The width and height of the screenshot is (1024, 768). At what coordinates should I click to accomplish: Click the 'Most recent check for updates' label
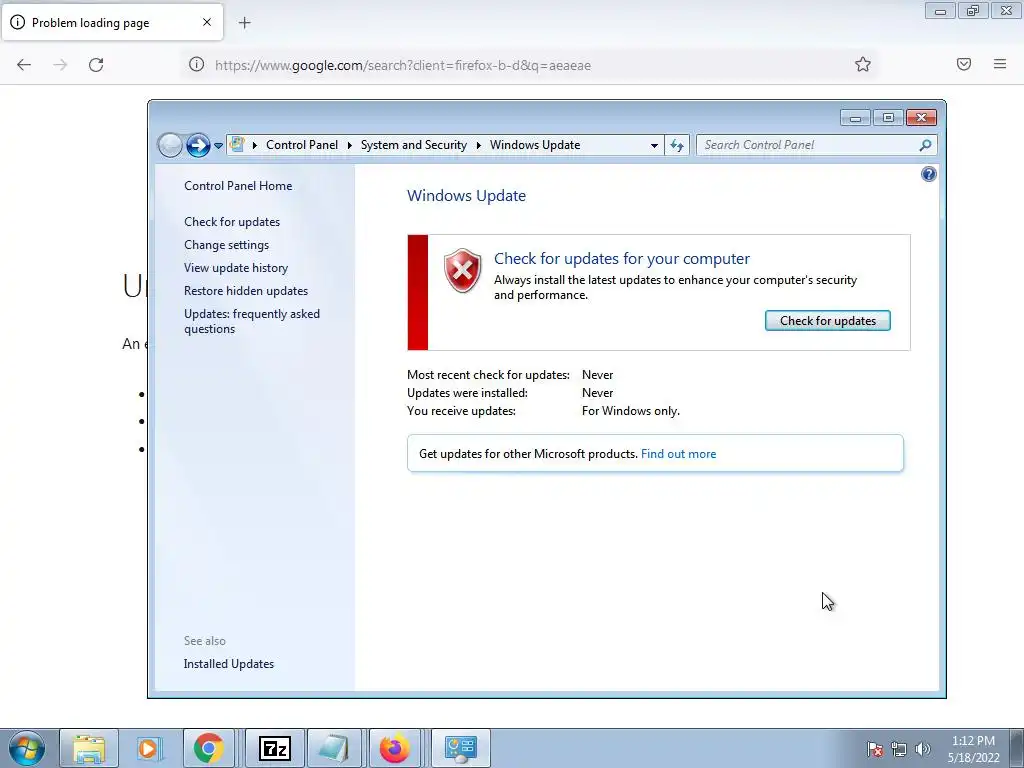[488, 375]
